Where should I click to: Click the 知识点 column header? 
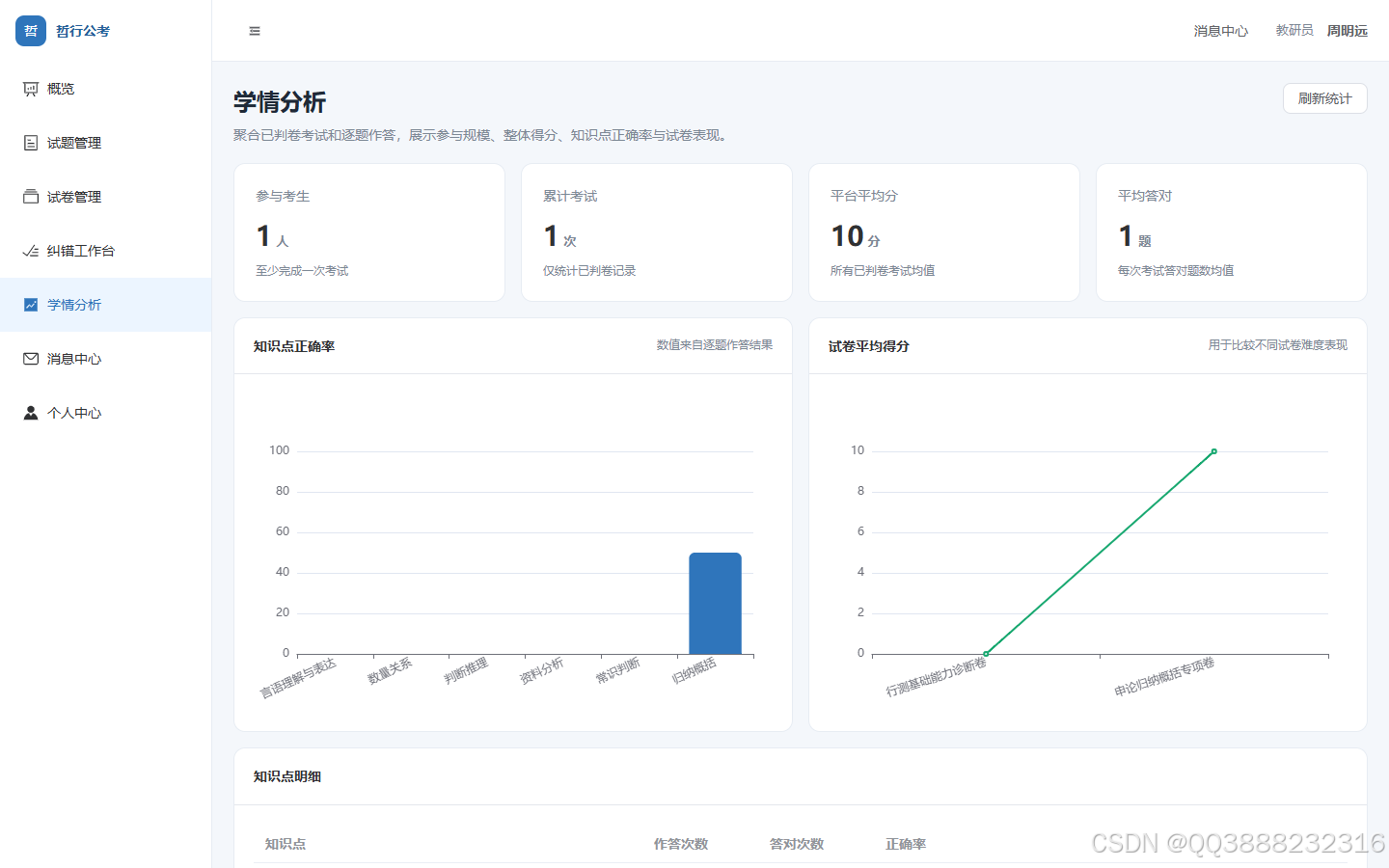(x=286, y=844)
